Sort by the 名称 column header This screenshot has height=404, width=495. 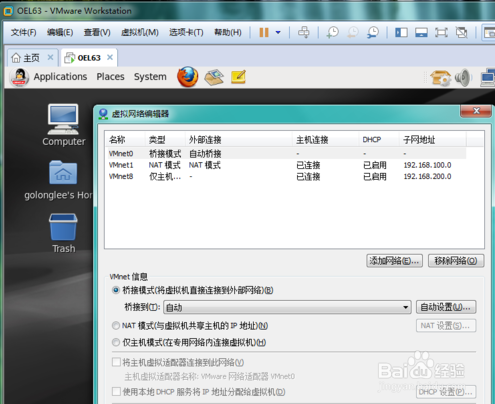(125, 140)
